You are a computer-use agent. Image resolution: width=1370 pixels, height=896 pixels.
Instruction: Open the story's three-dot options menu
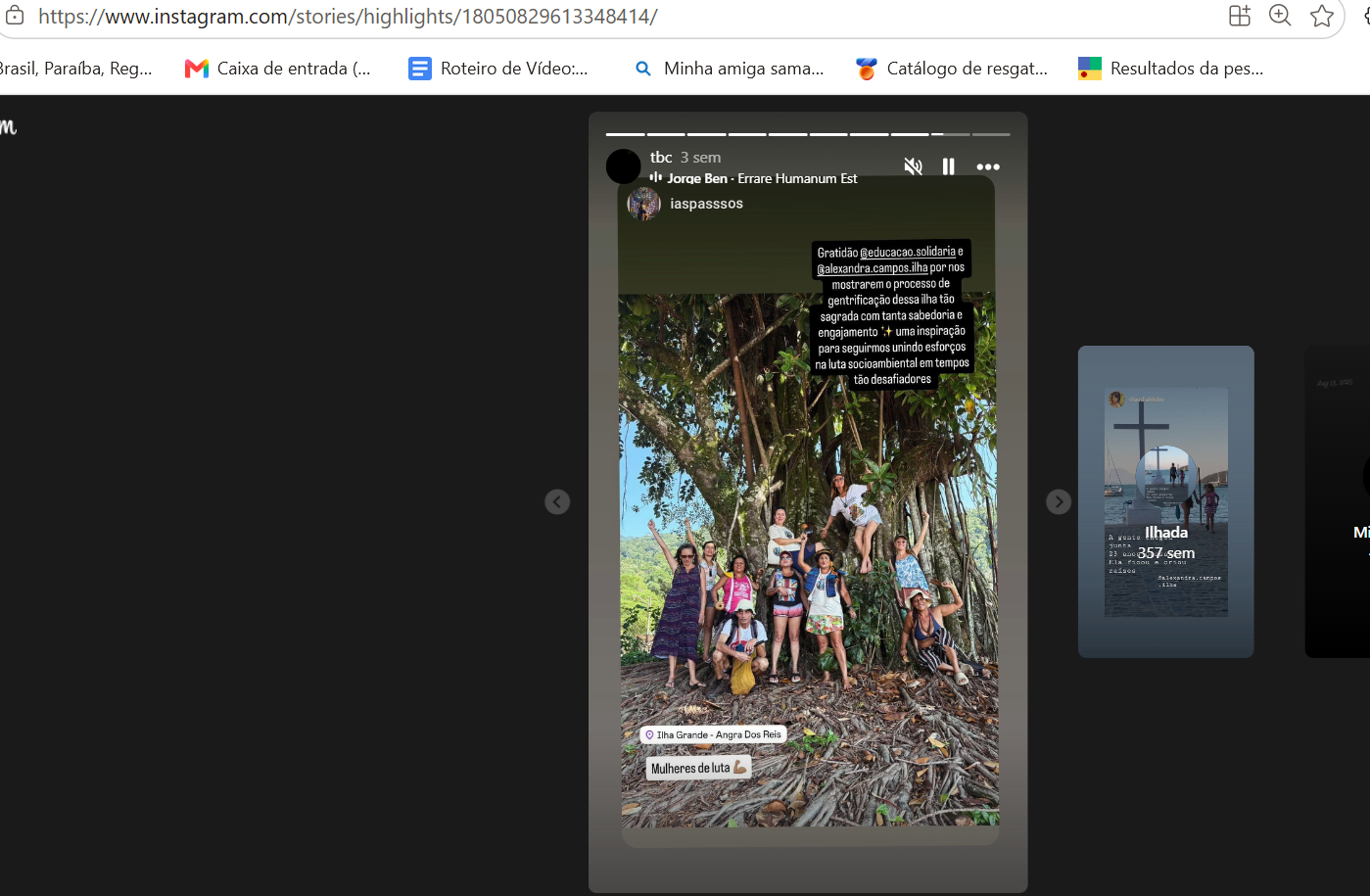pyautogui.click(x=988, y=166)
